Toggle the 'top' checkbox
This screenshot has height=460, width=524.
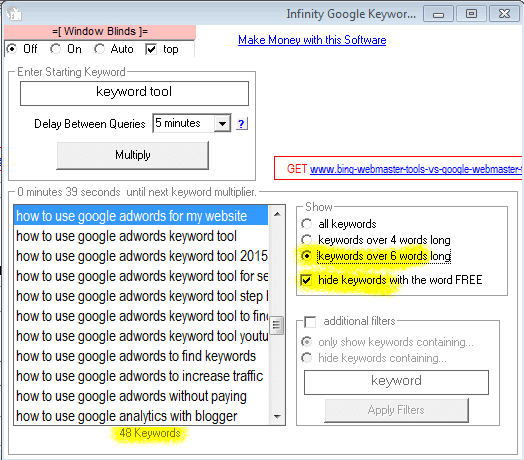pyautogui.click(x=151, y=49)
